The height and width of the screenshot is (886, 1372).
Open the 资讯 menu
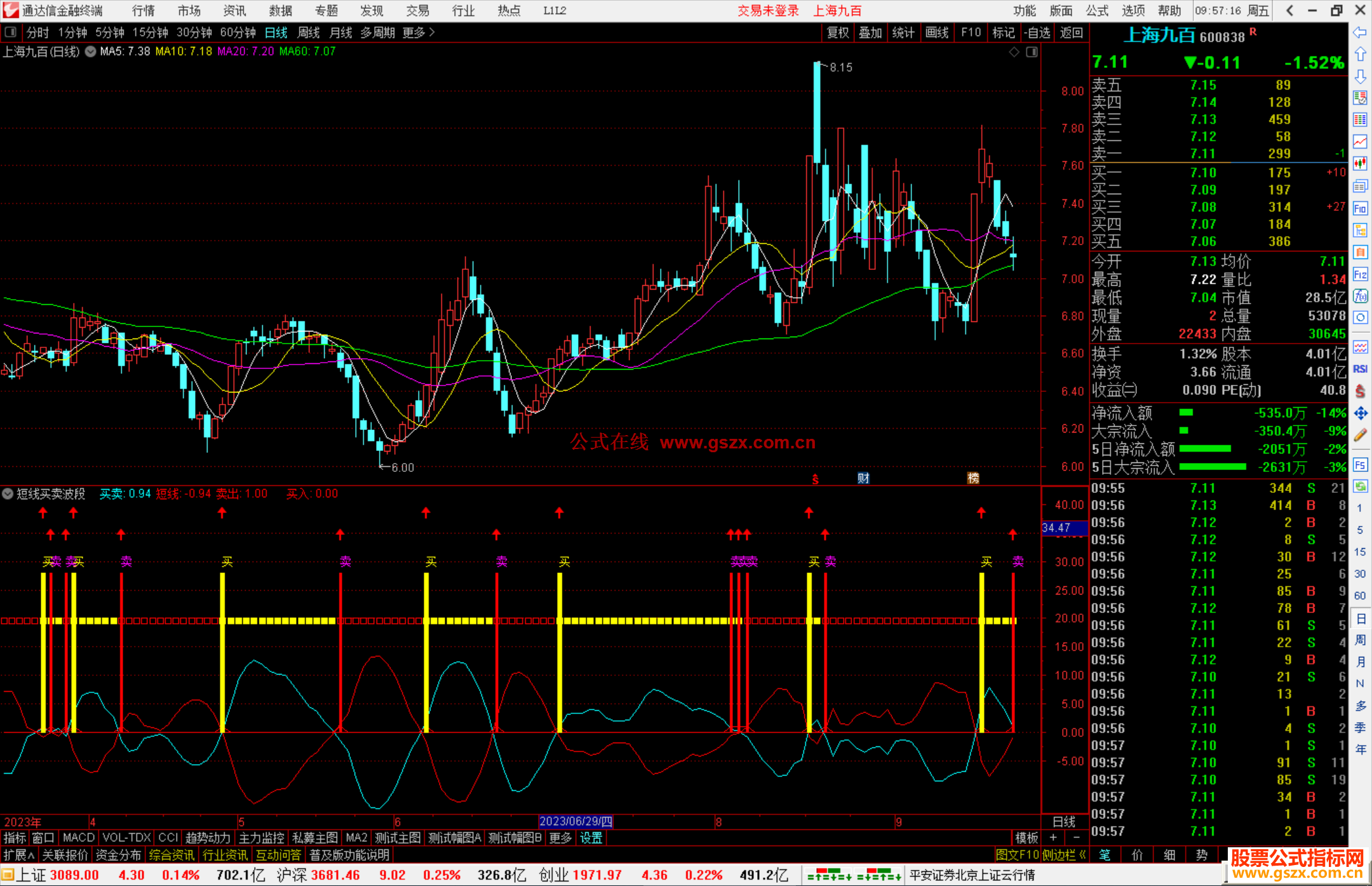pyautogui.click(x=234, y=11)
